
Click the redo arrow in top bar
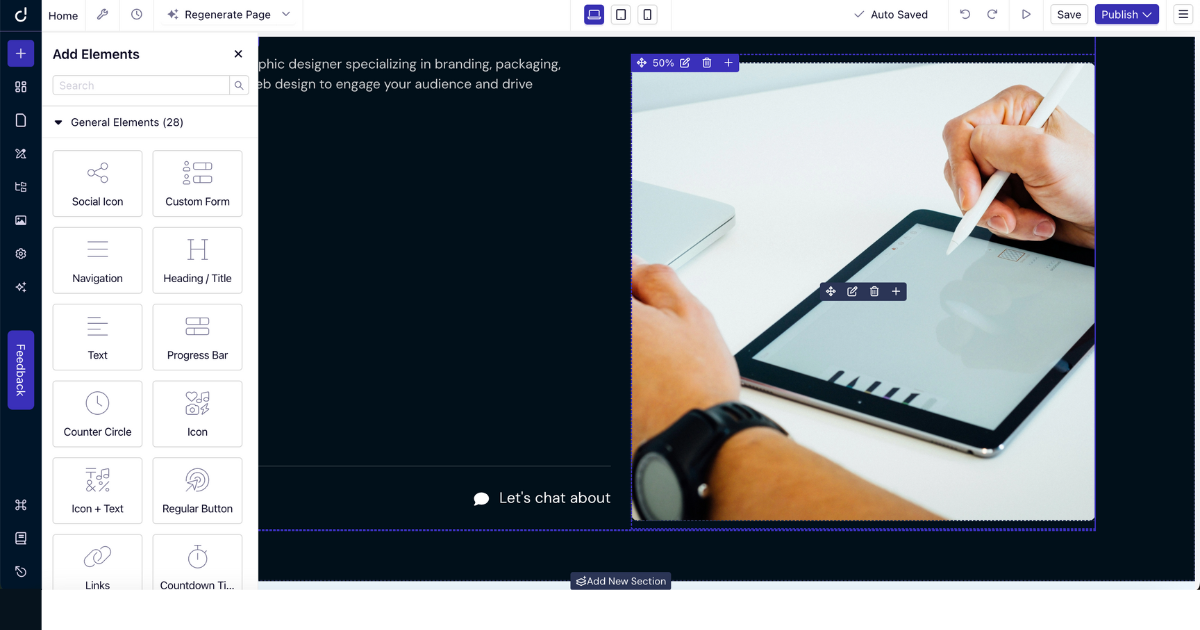click(x=992, y=14)
